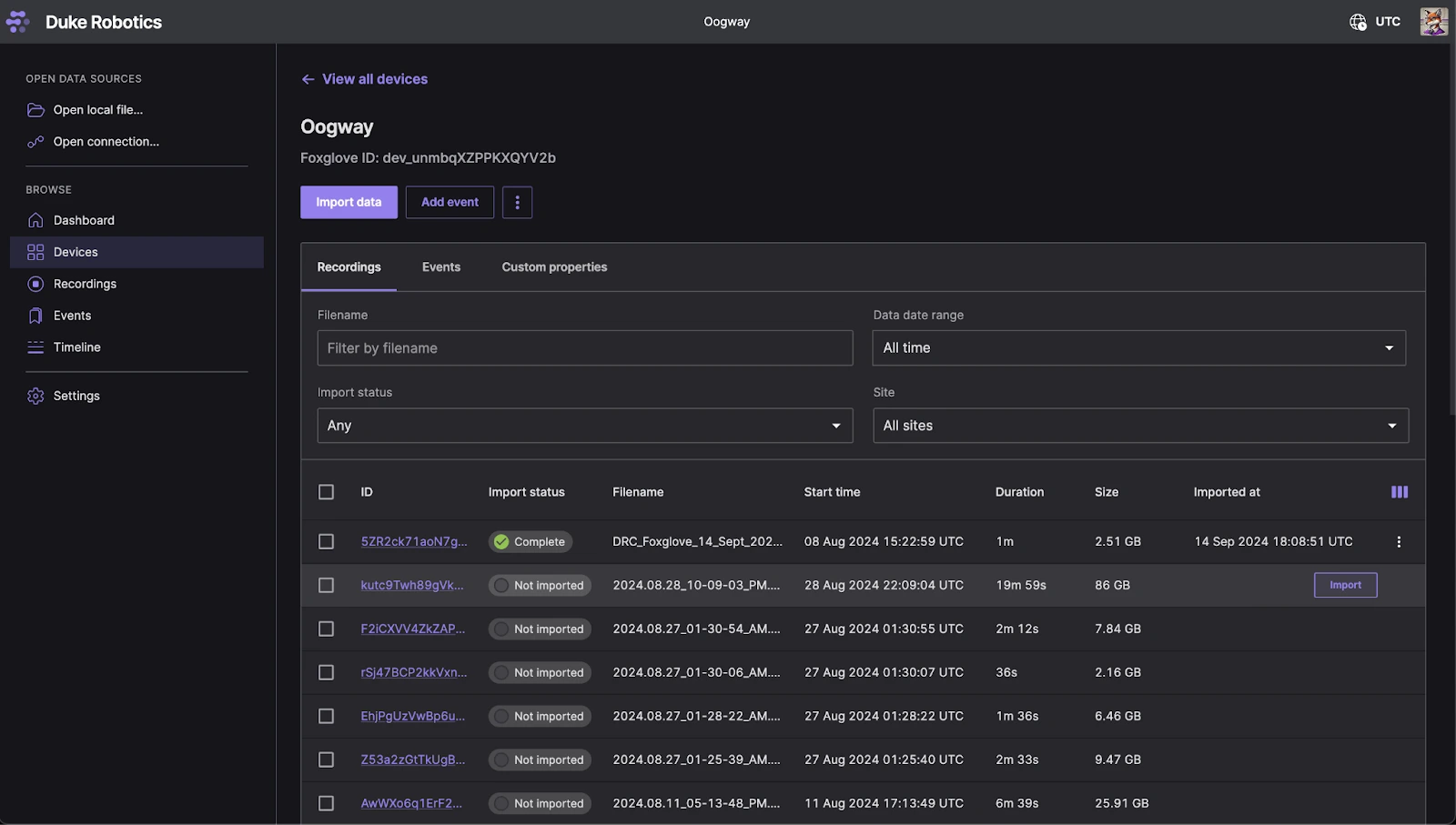This screenshot has height=825, width=1456.
Task: Open the Settings gear in sidebar
Action: coord(36,397)
